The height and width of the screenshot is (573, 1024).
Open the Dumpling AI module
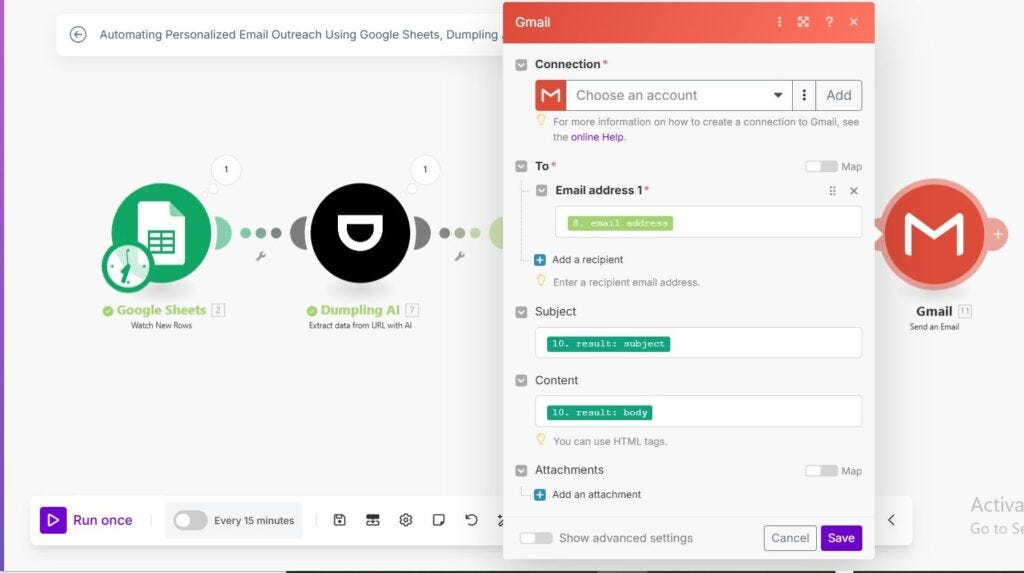pos(360,233)
